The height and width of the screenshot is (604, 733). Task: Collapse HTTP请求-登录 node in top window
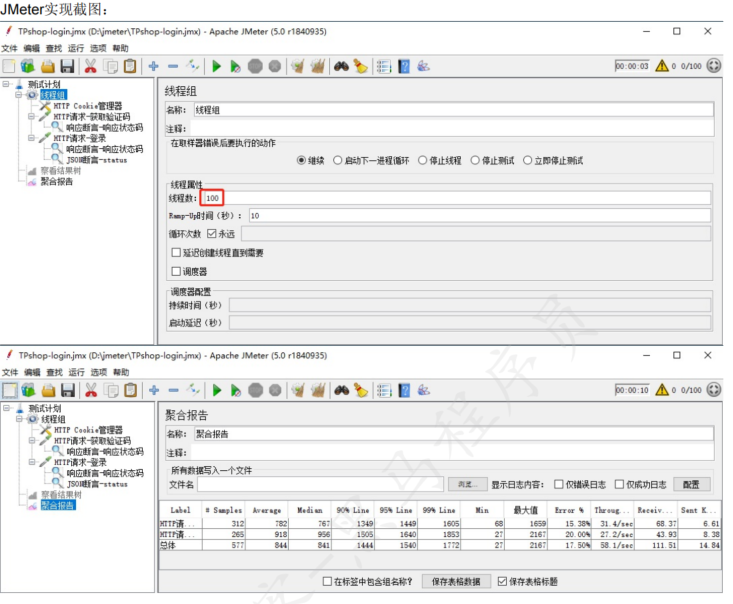coord(31,138)
